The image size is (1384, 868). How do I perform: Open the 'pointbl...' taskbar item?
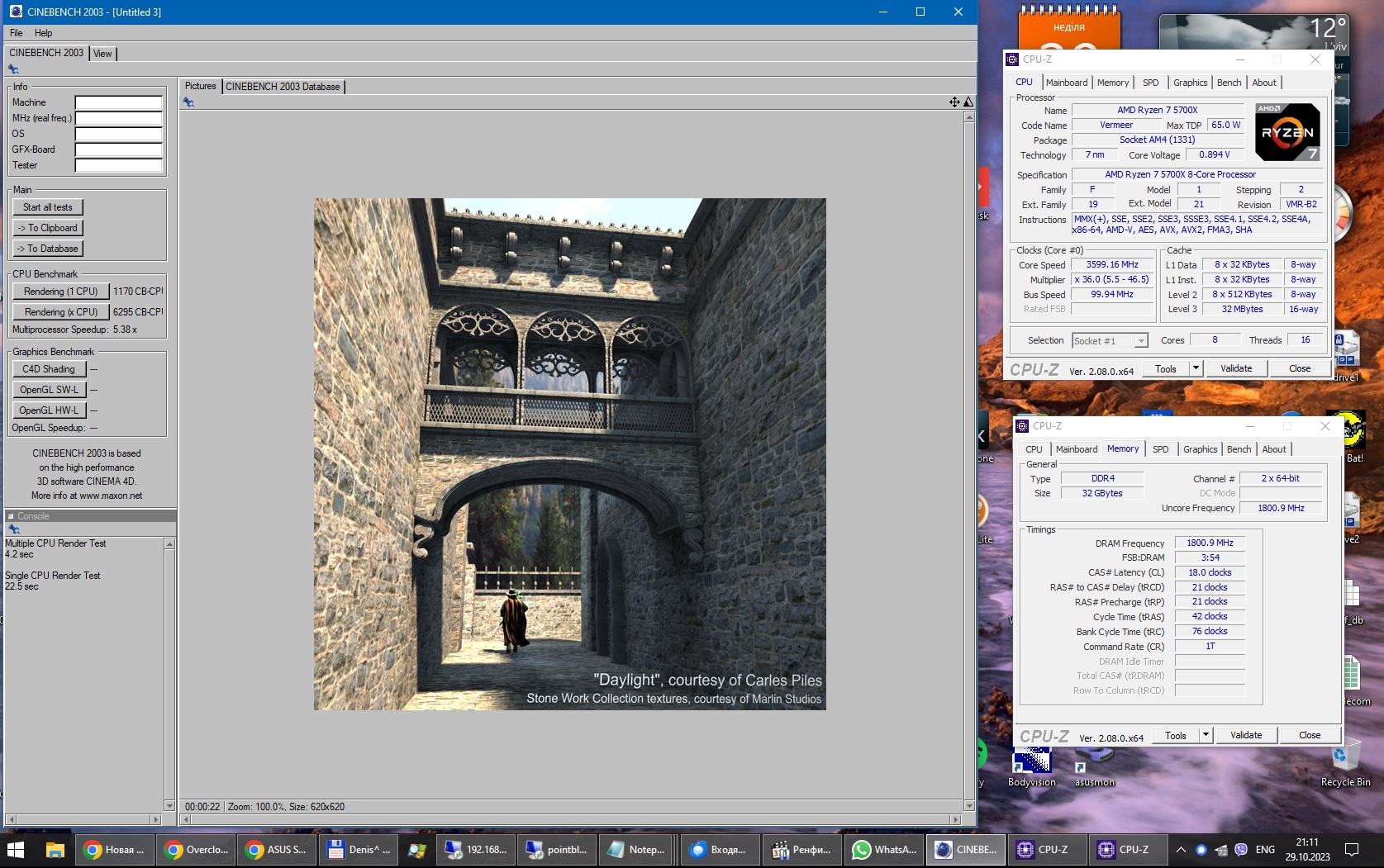pos(556,849)
